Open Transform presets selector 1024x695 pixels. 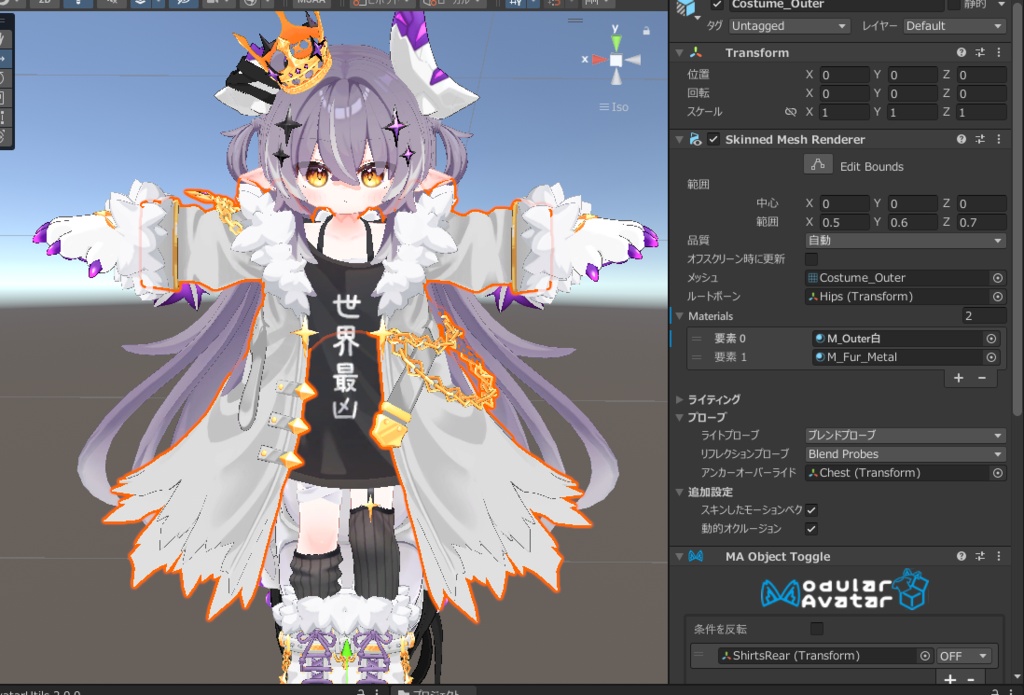980,52
